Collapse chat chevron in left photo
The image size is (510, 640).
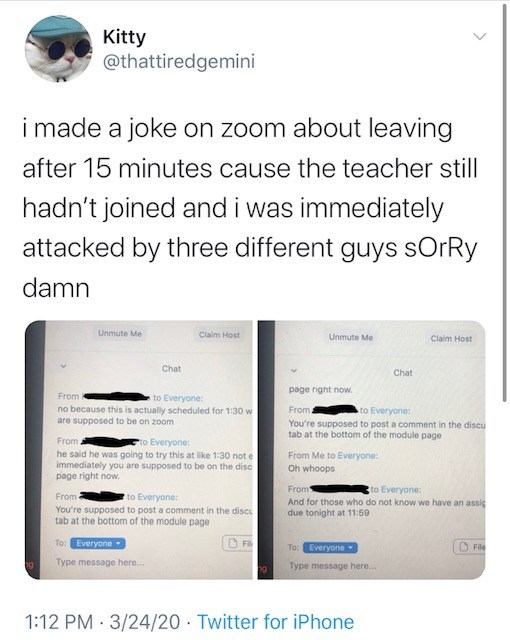pos(63,366)
